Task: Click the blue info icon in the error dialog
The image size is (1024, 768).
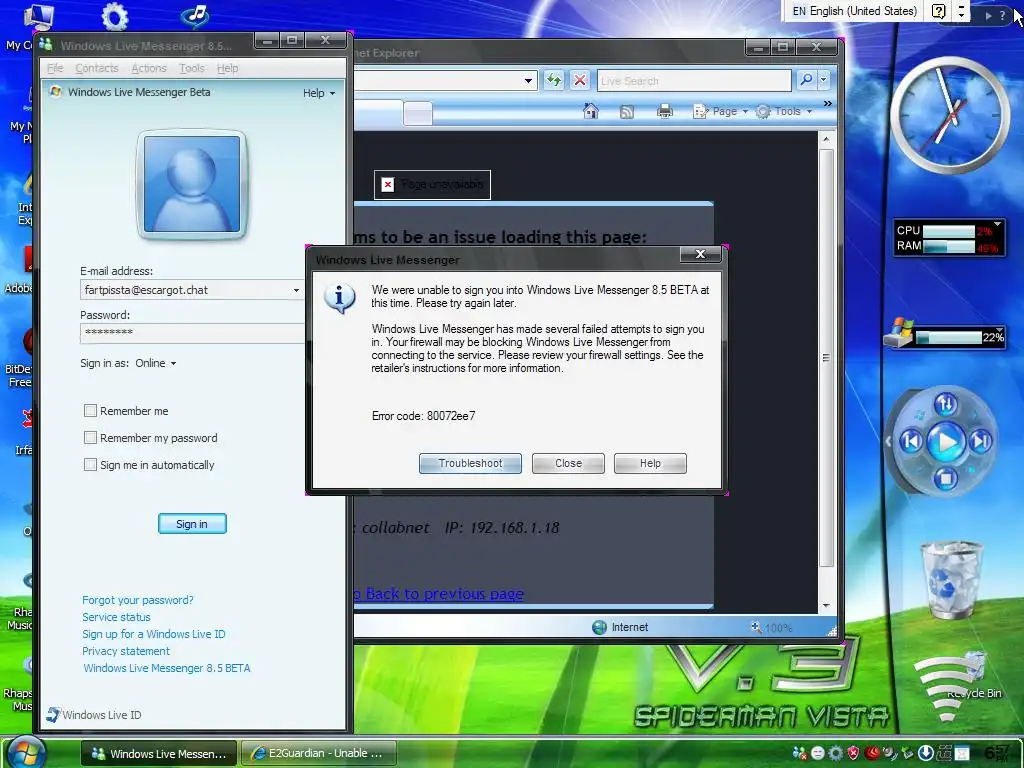Action: 340,298
